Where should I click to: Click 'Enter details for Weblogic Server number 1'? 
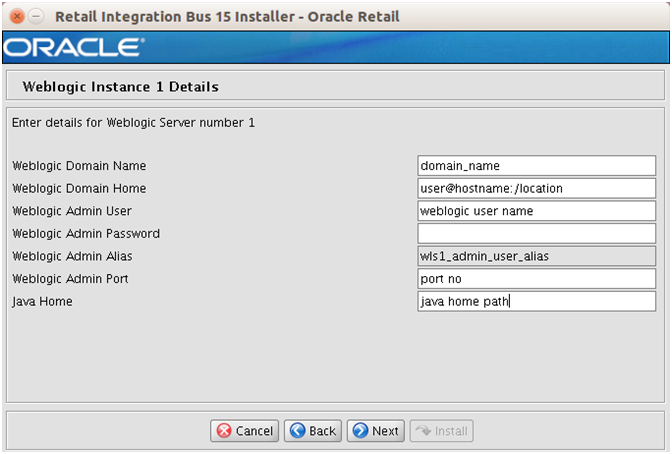coord(133,123)
